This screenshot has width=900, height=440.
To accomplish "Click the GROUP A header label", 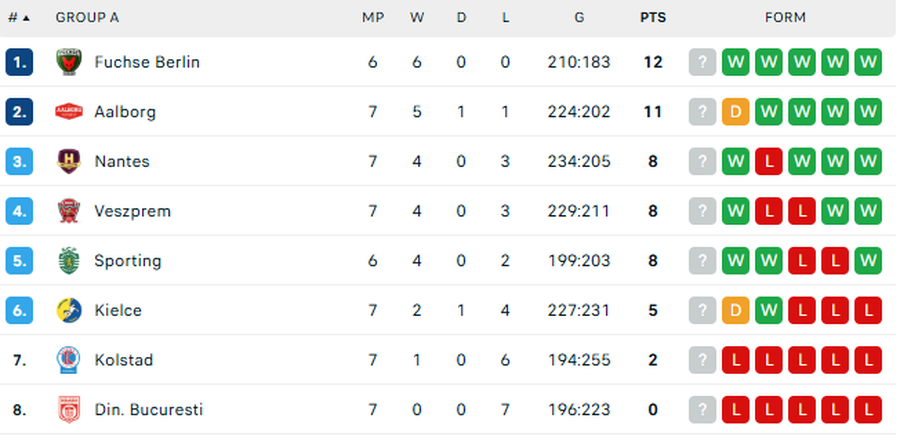I will point(87,18).
